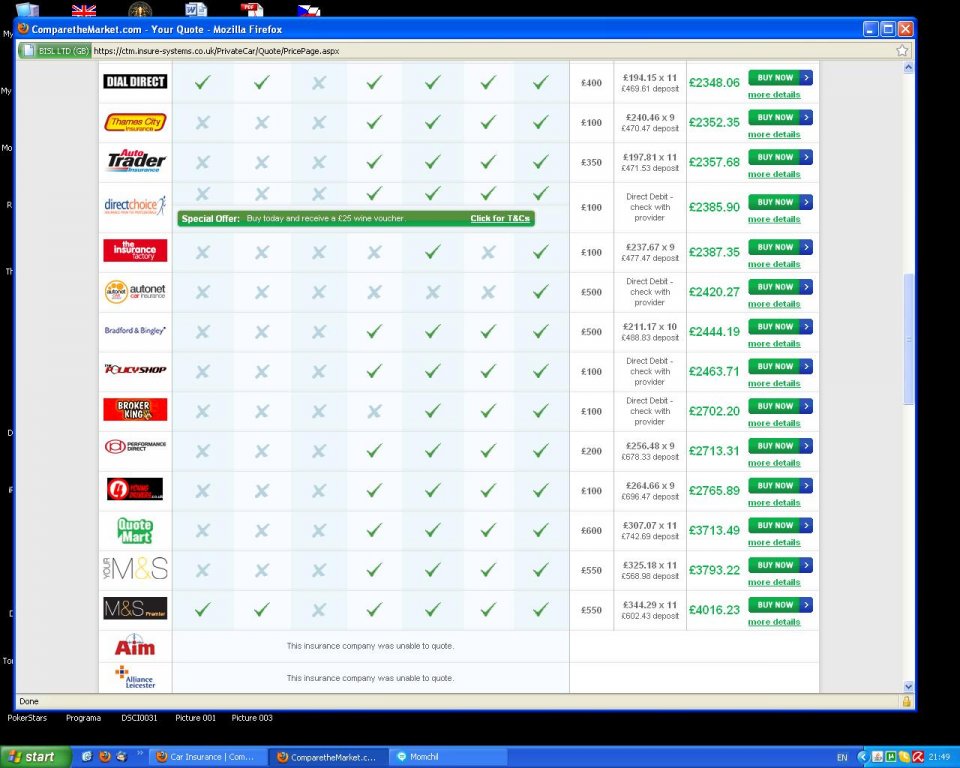Open more details for the £2765.89 quote
The image size is (960, 768).
(x=774, y=503)
